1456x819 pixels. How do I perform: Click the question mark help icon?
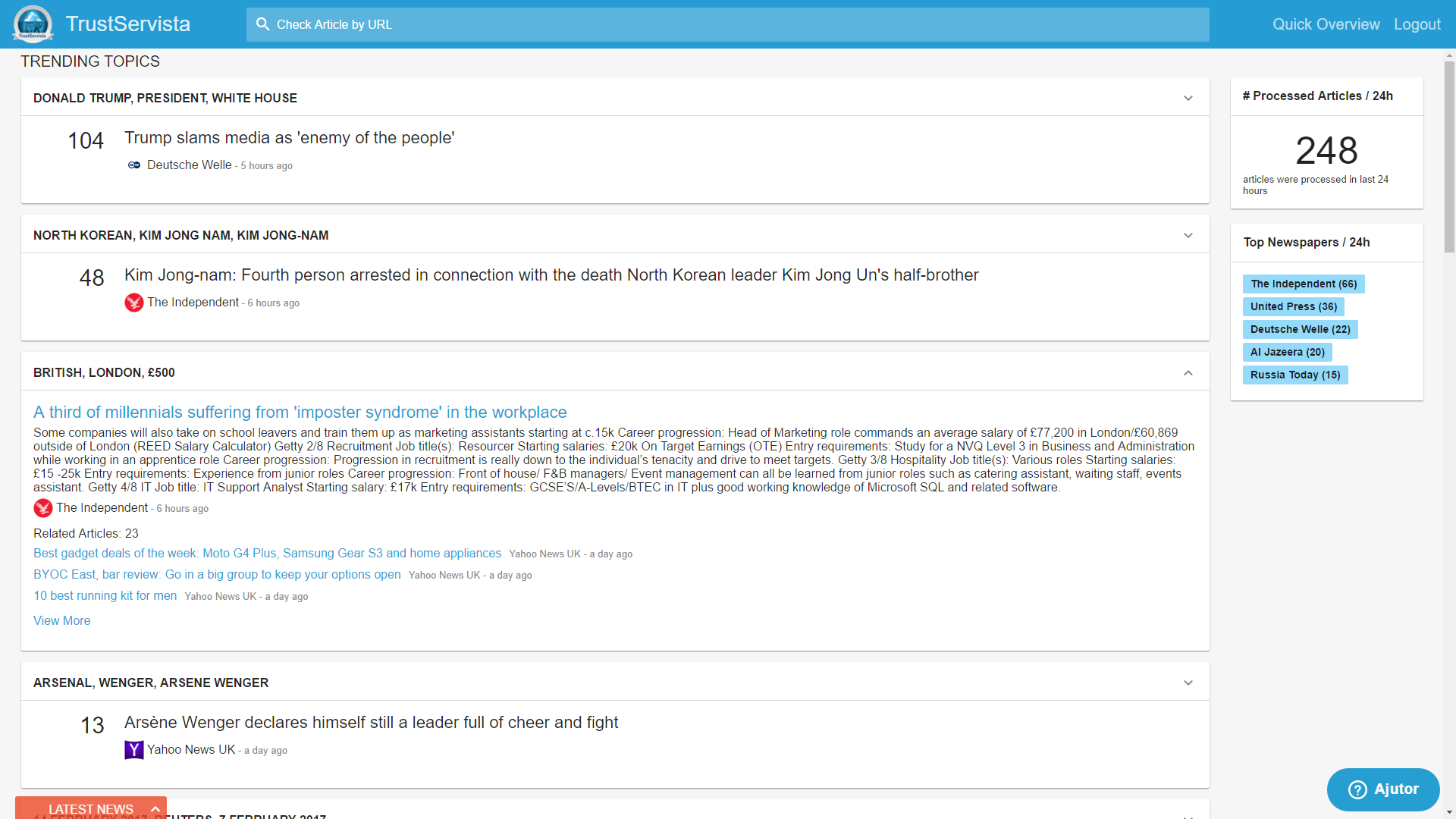point(1357,789)
